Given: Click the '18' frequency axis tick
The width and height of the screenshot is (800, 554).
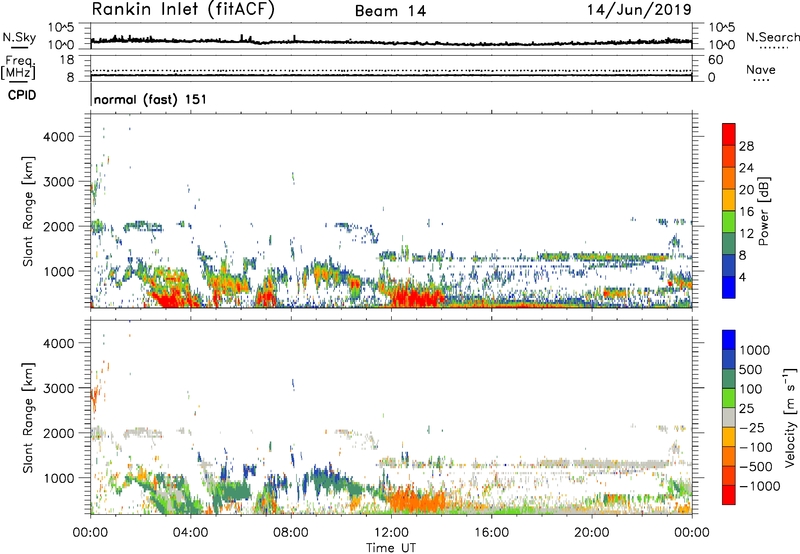Looking at the screenshot, I should (x=67, y=60).
